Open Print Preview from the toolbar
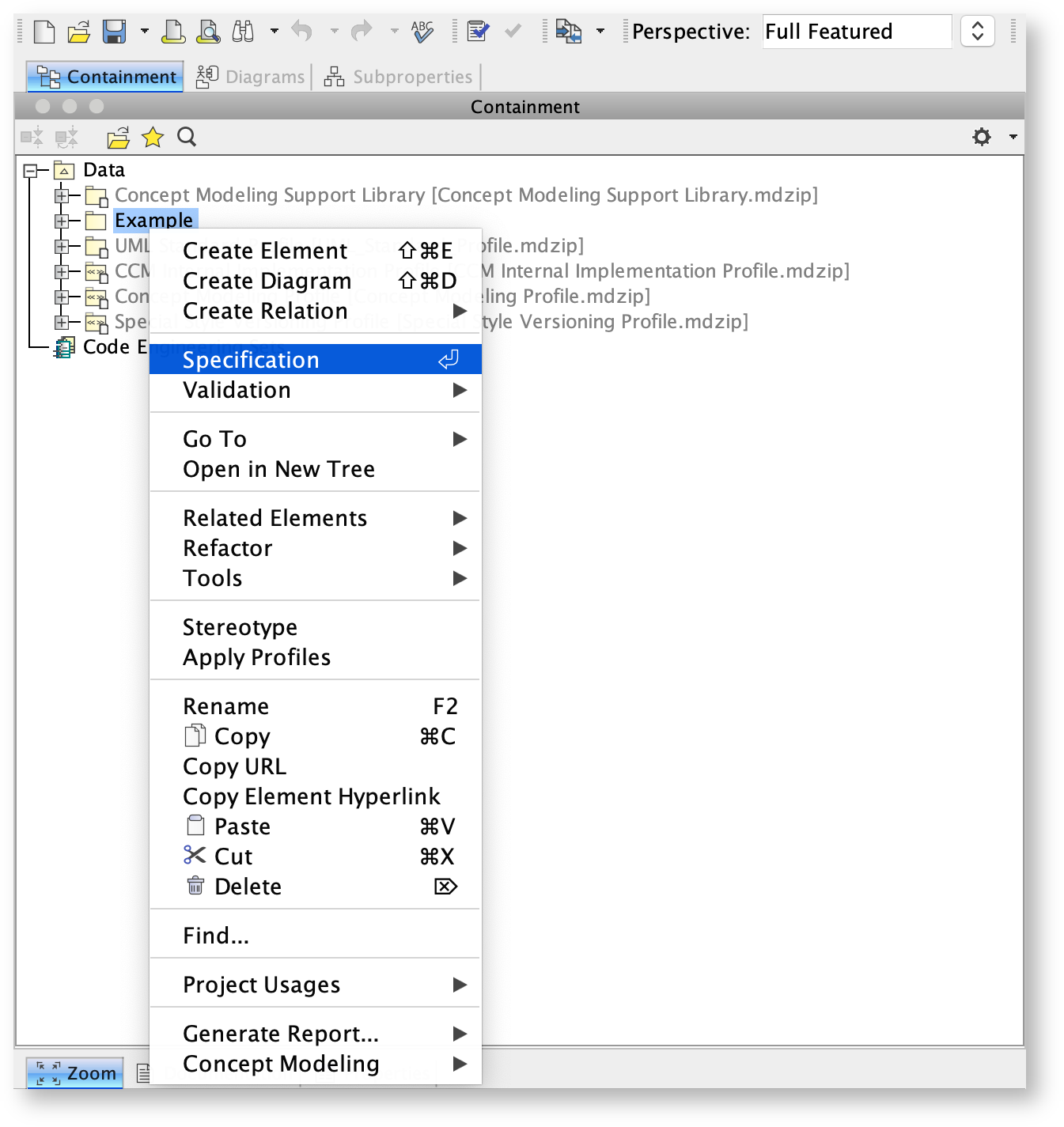The image size is (1064, 1127). coord(208,32)
